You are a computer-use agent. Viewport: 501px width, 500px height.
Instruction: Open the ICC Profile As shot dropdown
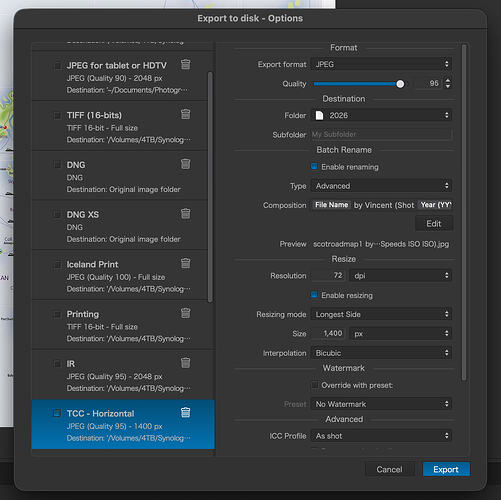(x=381, y=436)
